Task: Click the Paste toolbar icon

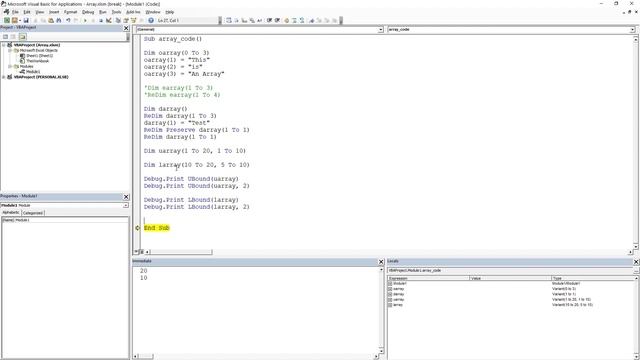Action: pyautogui.click(x=51, y=20)
